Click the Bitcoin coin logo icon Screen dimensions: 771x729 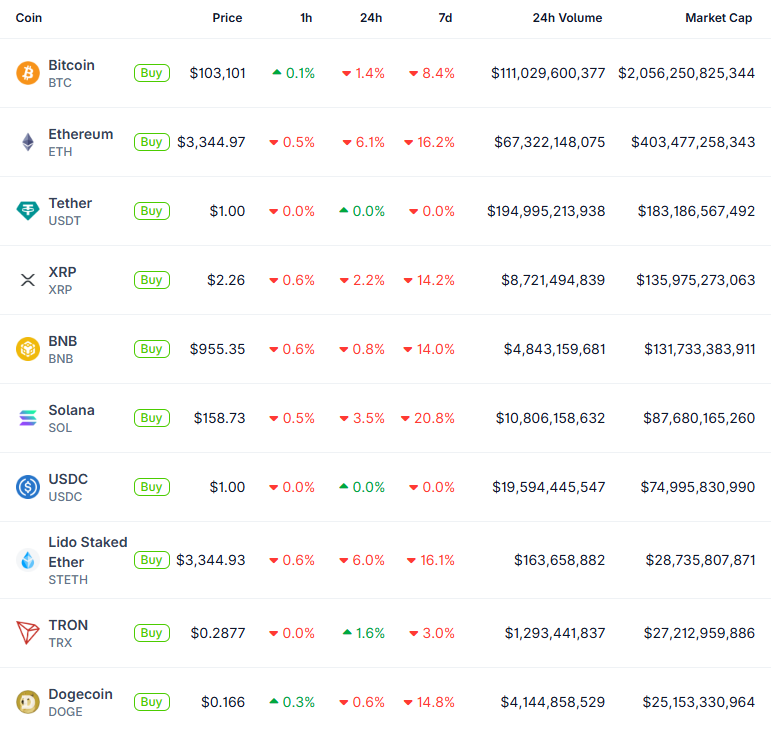27,73
